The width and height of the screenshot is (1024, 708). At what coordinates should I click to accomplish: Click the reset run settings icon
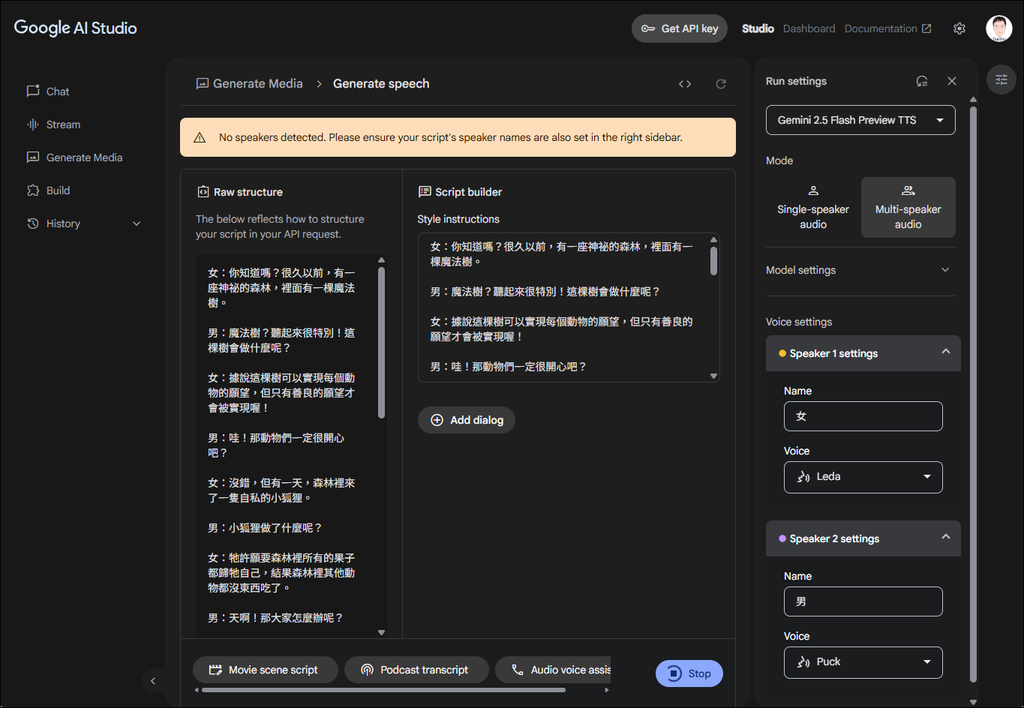click(x=921, y=81)
